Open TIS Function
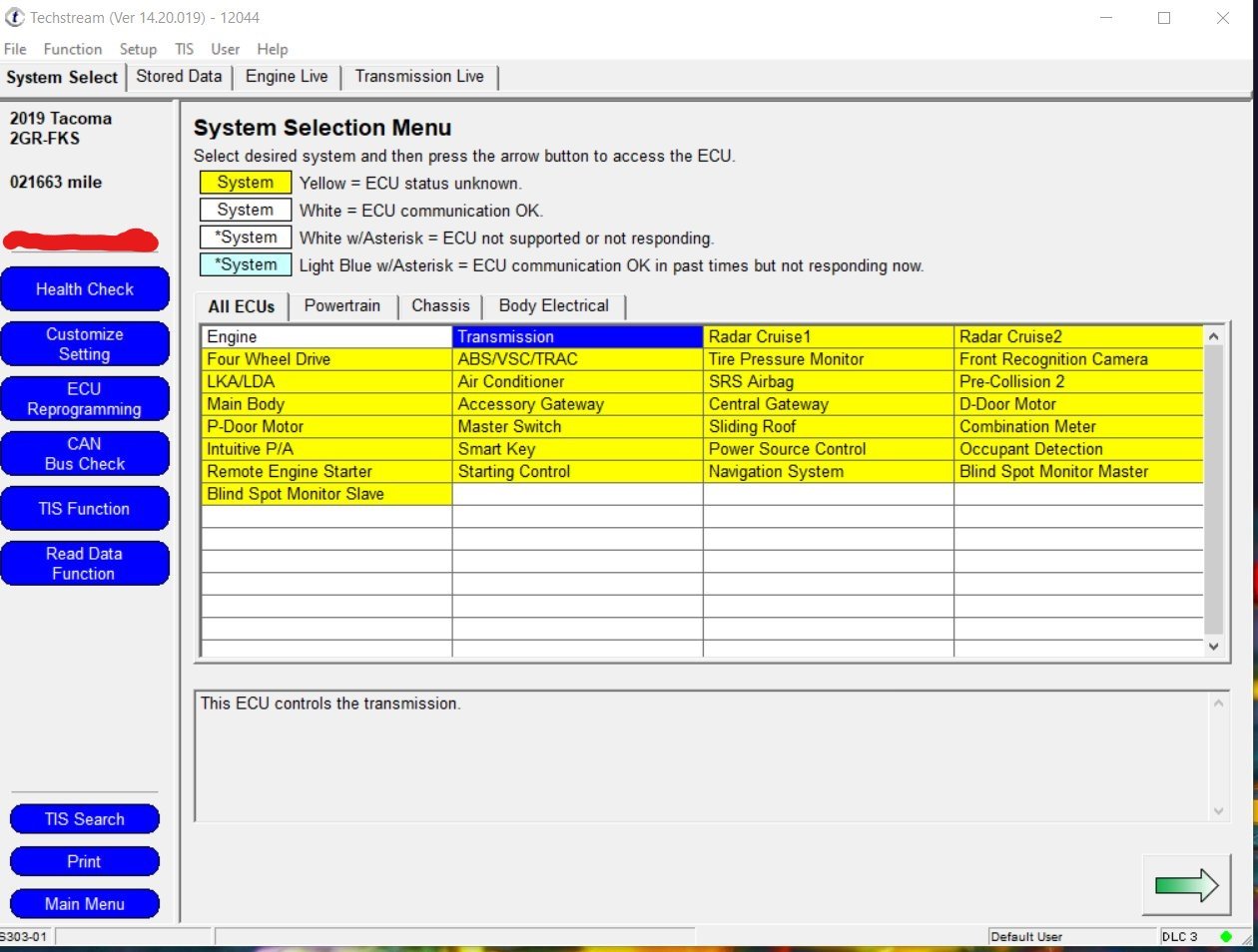This screenshot has width=1258, height=952. (85, 509)
